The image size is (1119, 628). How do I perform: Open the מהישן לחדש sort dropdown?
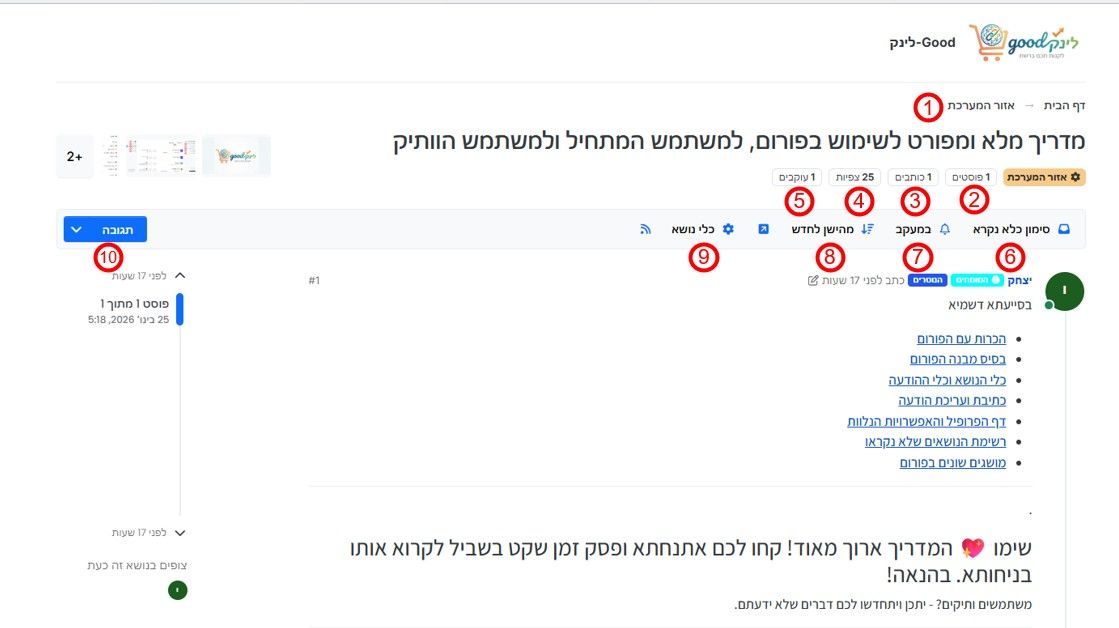(832, 229)
